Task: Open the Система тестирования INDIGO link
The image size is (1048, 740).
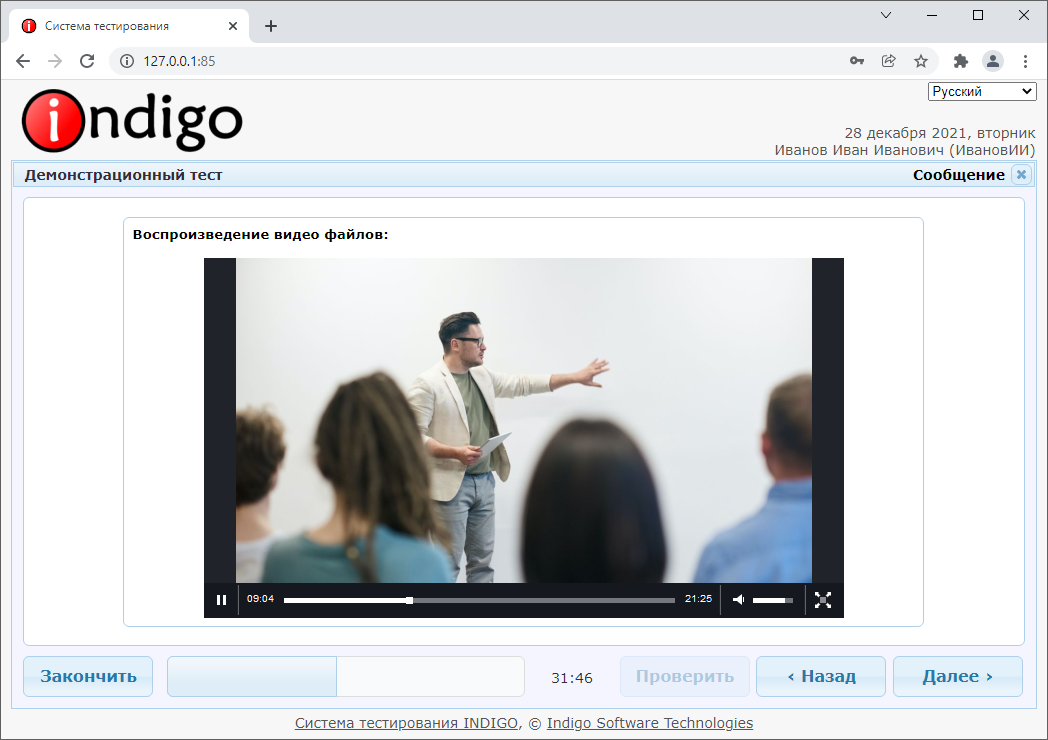Action: [x=406, y=723]
